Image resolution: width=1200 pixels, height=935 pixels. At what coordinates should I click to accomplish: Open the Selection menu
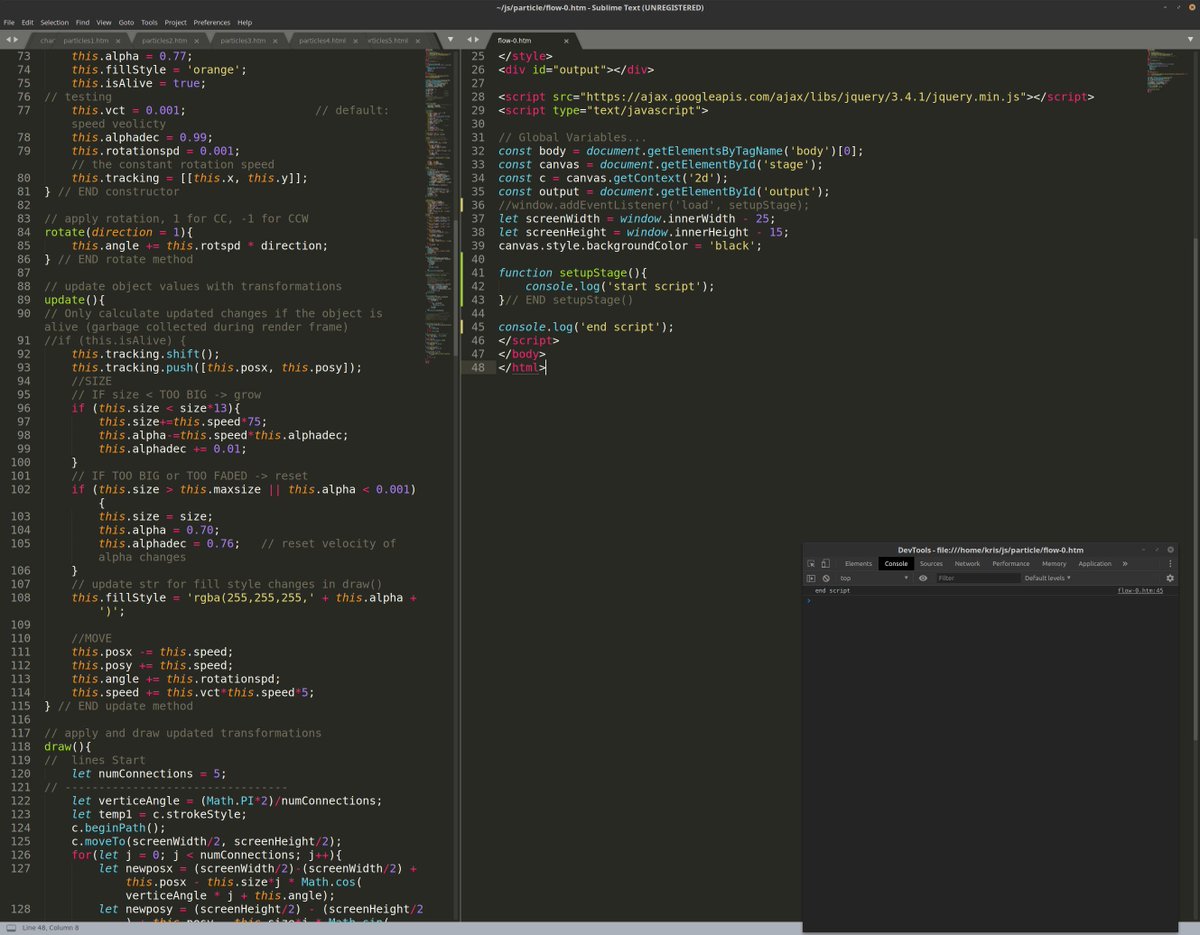[x=55, y=22]
